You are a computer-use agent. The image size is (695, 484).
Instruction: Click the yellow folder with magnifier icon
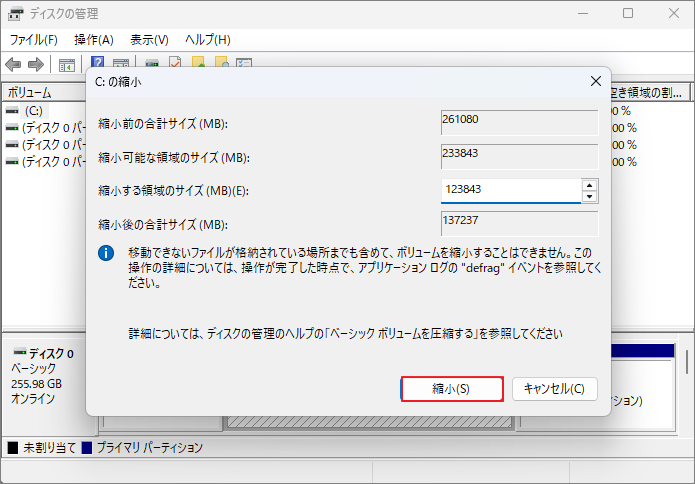tap(221, 62)
